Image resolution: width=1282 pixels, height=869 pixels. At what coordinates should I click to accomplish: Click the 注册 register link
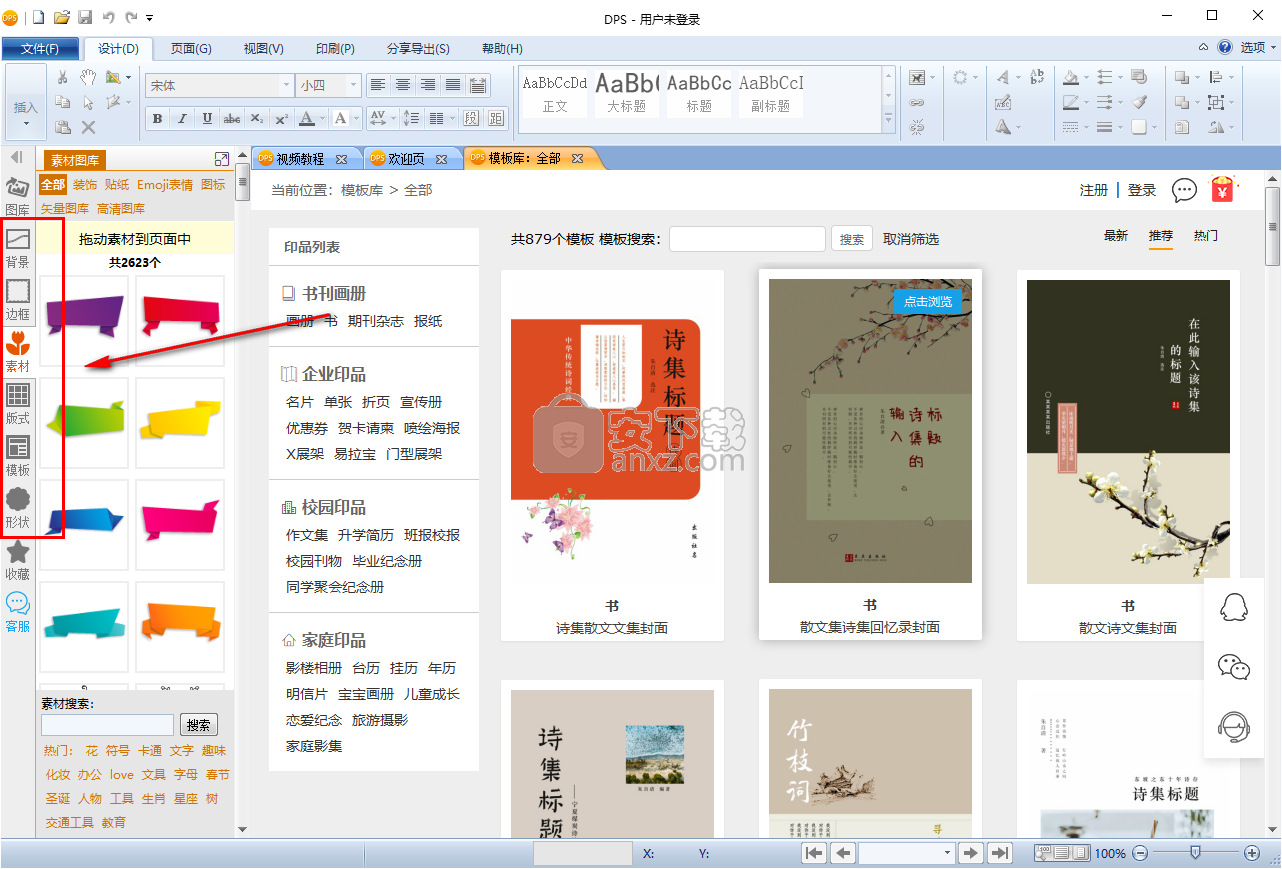(1094, 190)
